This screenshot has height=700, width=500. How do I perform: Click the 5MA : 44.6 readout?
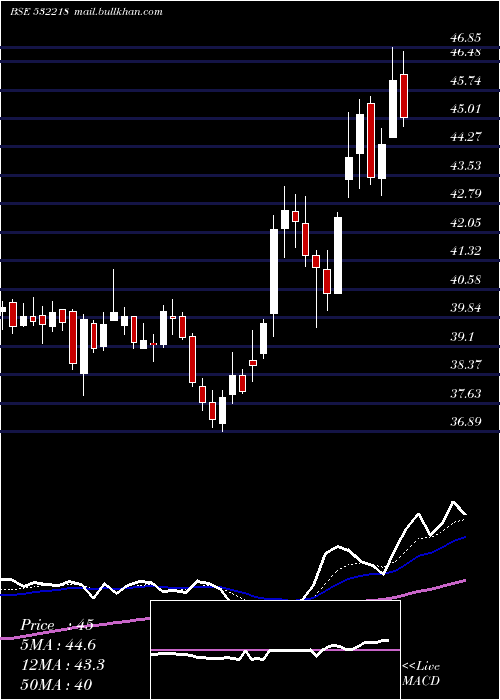(x=58, y=645)
